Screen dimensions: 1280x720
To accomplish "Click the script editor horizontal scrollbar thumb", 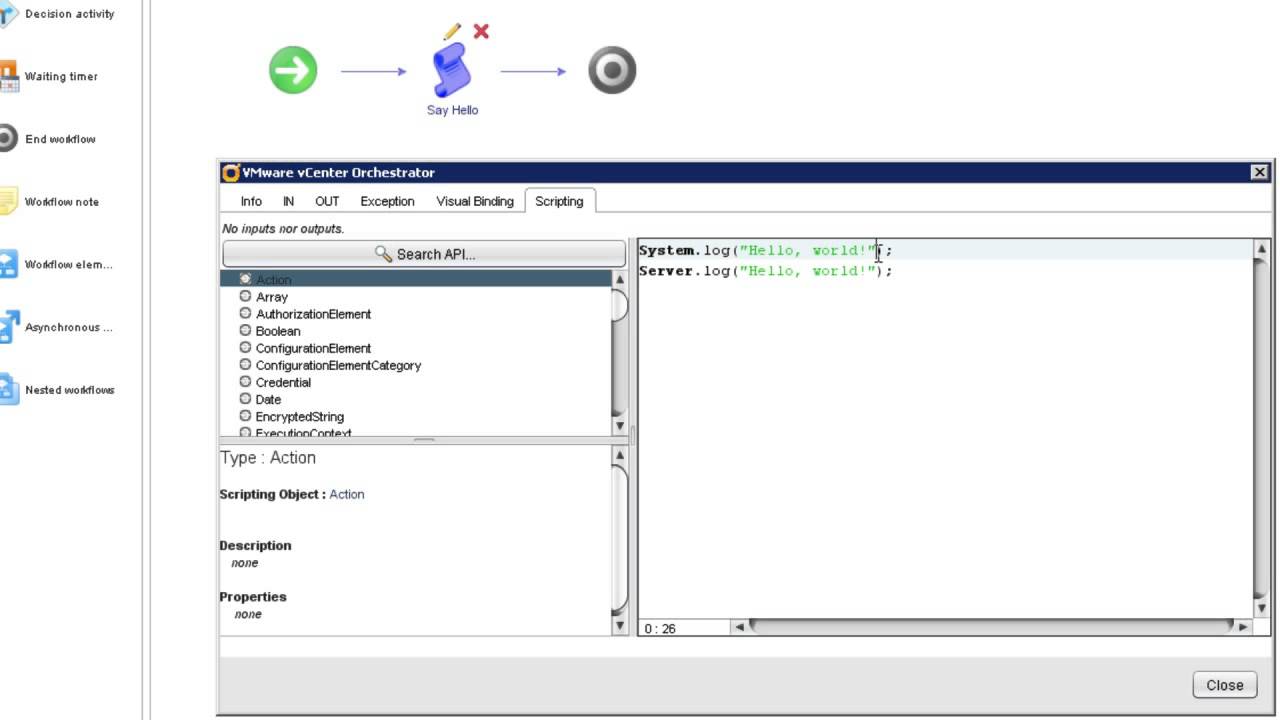I will pyautogui.click(x=991, y=627).
